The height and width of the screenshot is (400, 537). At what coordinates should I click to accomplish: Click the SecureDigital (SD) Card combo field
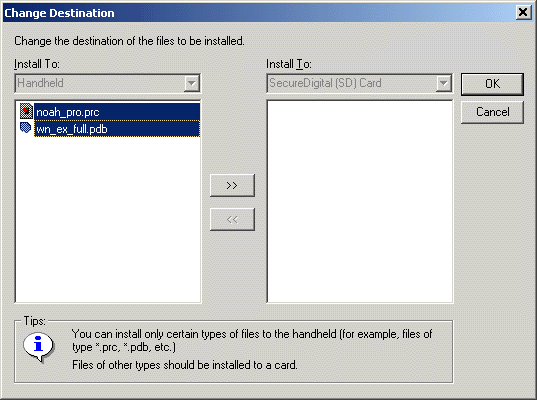pyautogui.click(x=360, y=83)
